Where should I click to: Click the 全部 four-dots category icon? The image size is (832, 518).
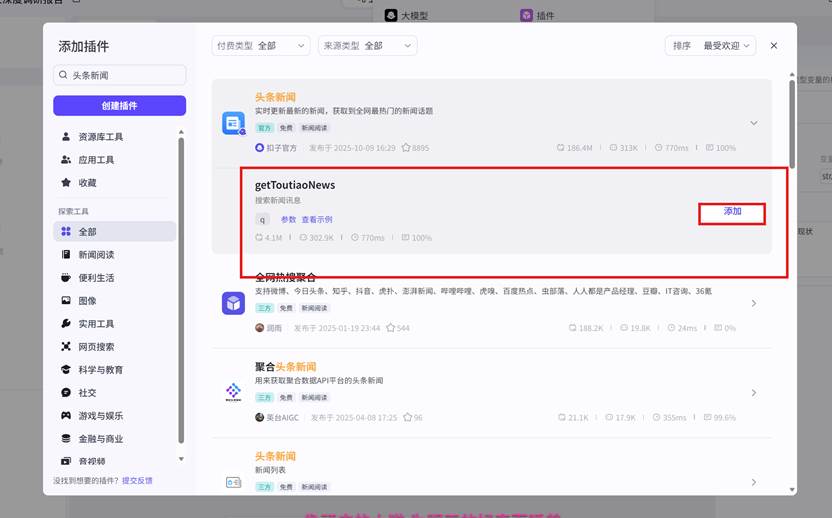[66, 231]
